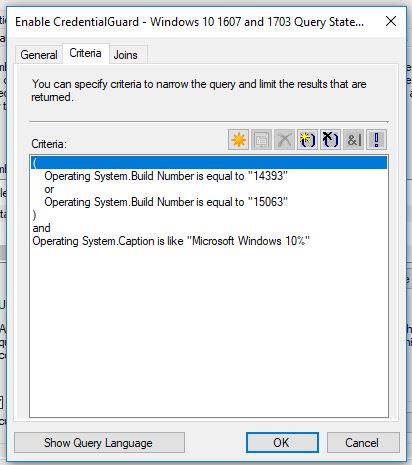Select the Criteria tab
The image size is (412, 465).
[x=85, y=53]
